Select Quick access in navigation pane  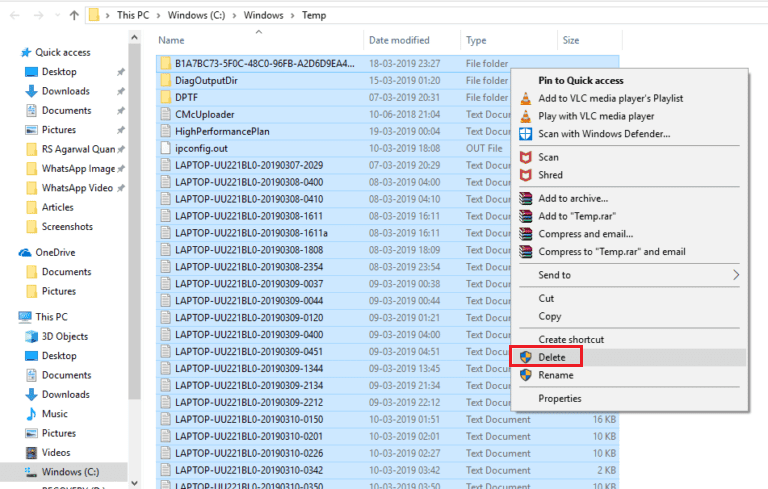pyautogui.click(x=63, y=52)
